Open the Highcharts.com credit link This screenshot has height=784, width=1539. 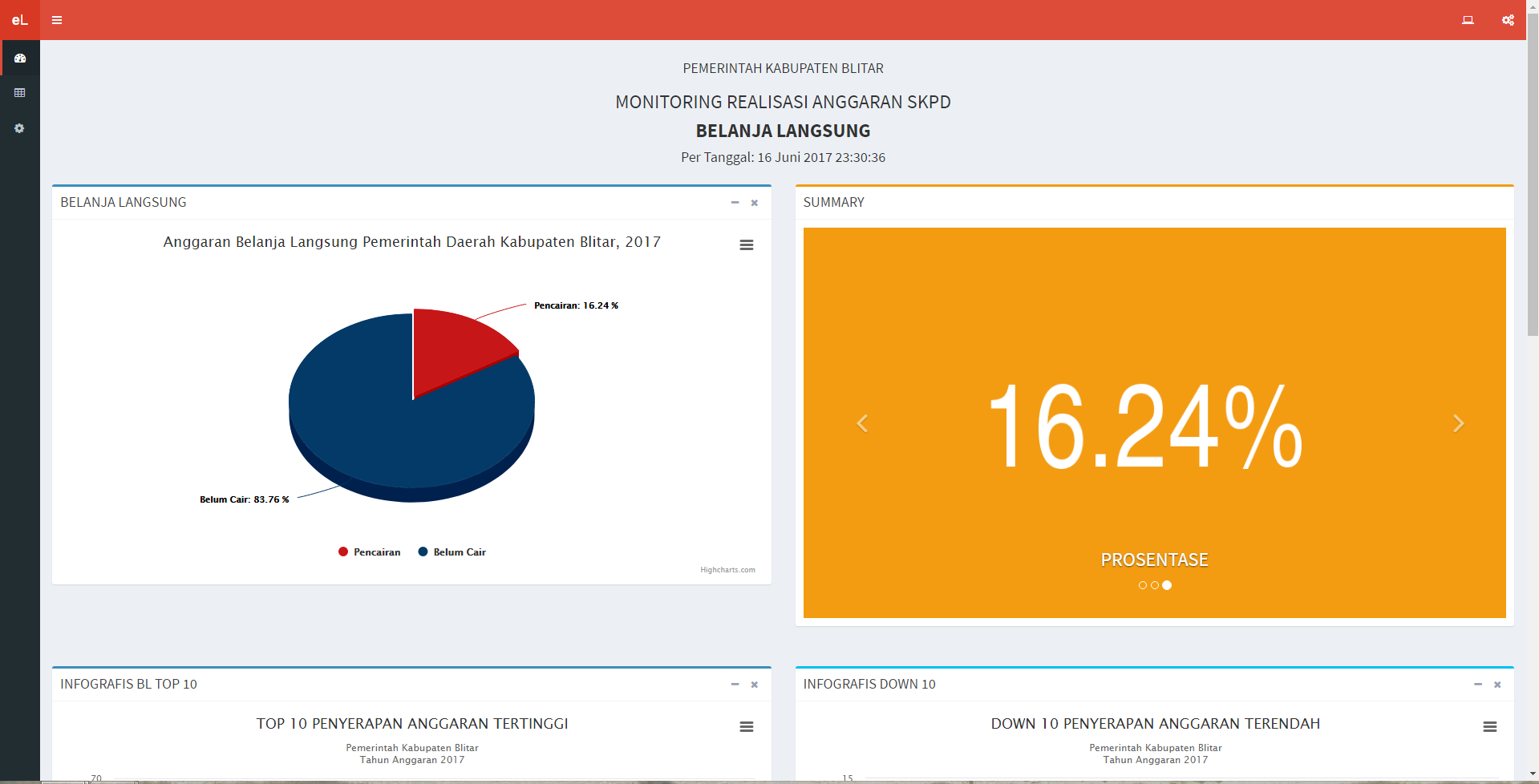(x=727, y=570)
